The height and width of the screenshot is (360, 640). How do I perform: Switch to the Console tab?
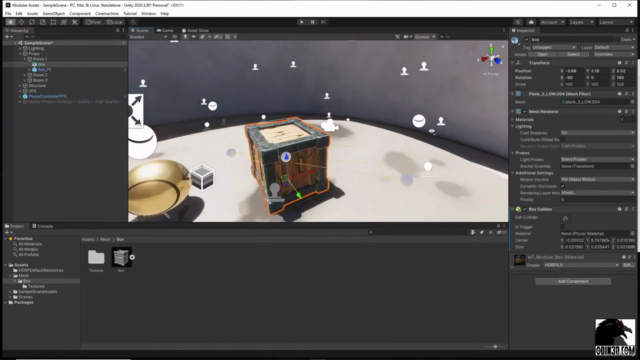pyautogui.click(x=42, y=226)
